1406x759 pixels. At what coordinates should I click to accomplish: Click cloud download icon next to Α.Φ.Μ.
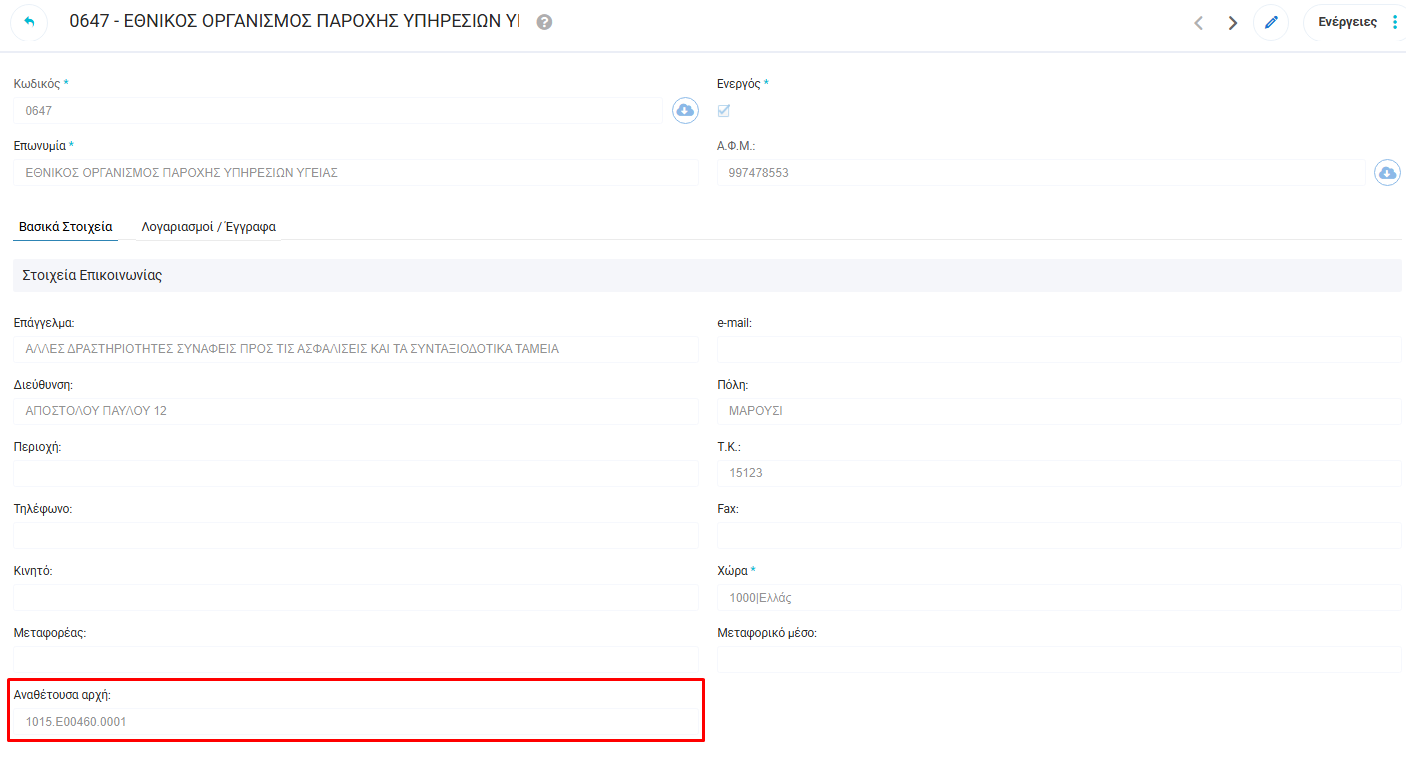point(1387,173)
